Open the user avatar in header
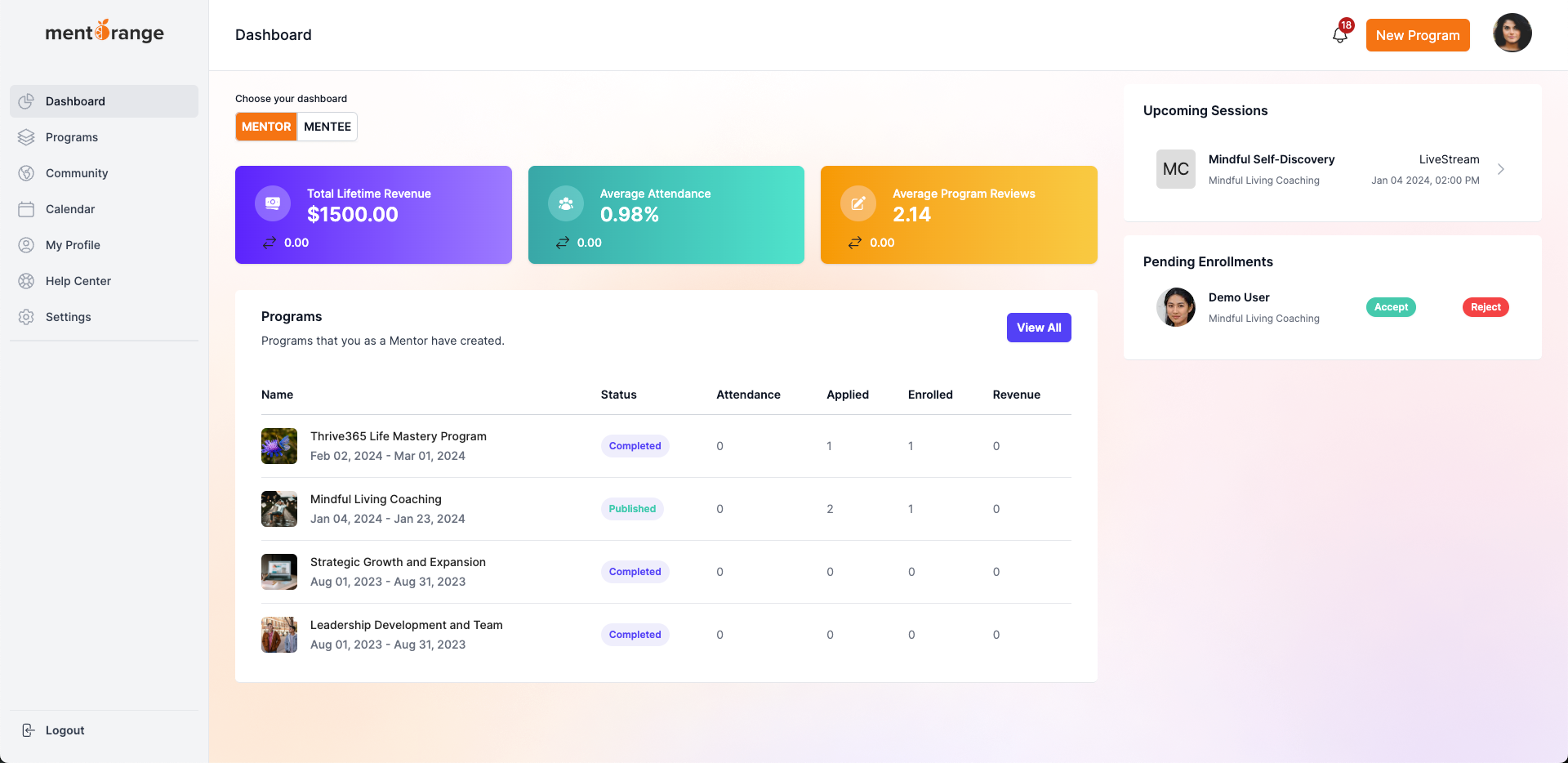Image resolution: width=1568 pixels, height=763 pixels. click(1512, 33)
